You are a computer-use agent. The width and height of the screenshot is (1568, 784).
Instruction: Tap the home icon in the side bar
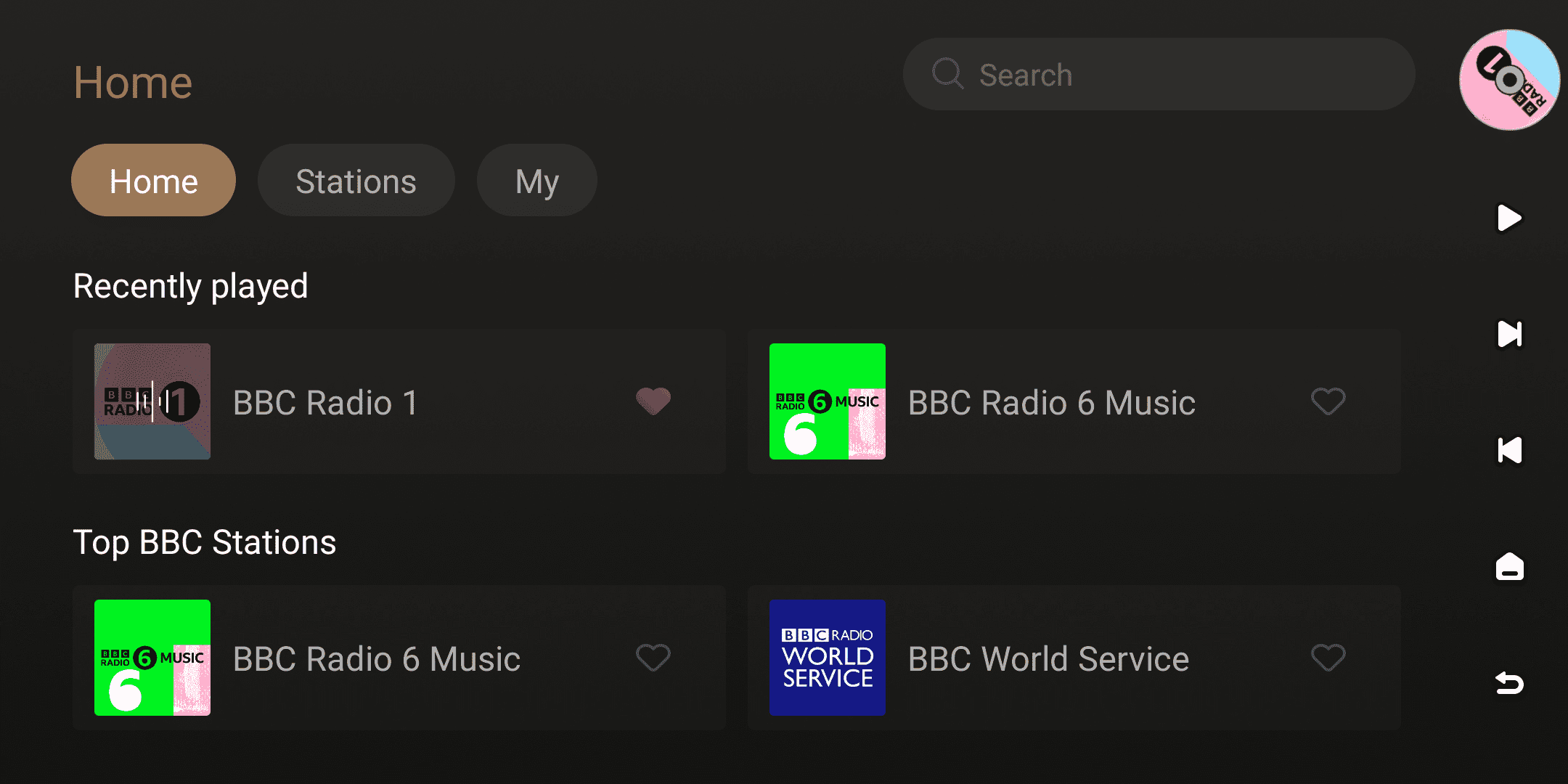[x=1510, y=566]
